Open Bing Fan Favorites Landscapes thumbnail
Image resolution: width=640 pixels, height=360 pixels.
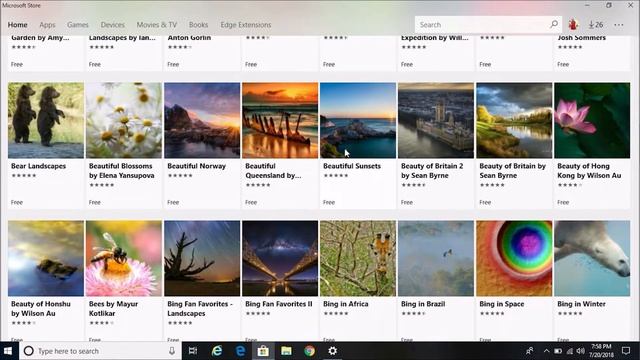click(x=202, y=258)
